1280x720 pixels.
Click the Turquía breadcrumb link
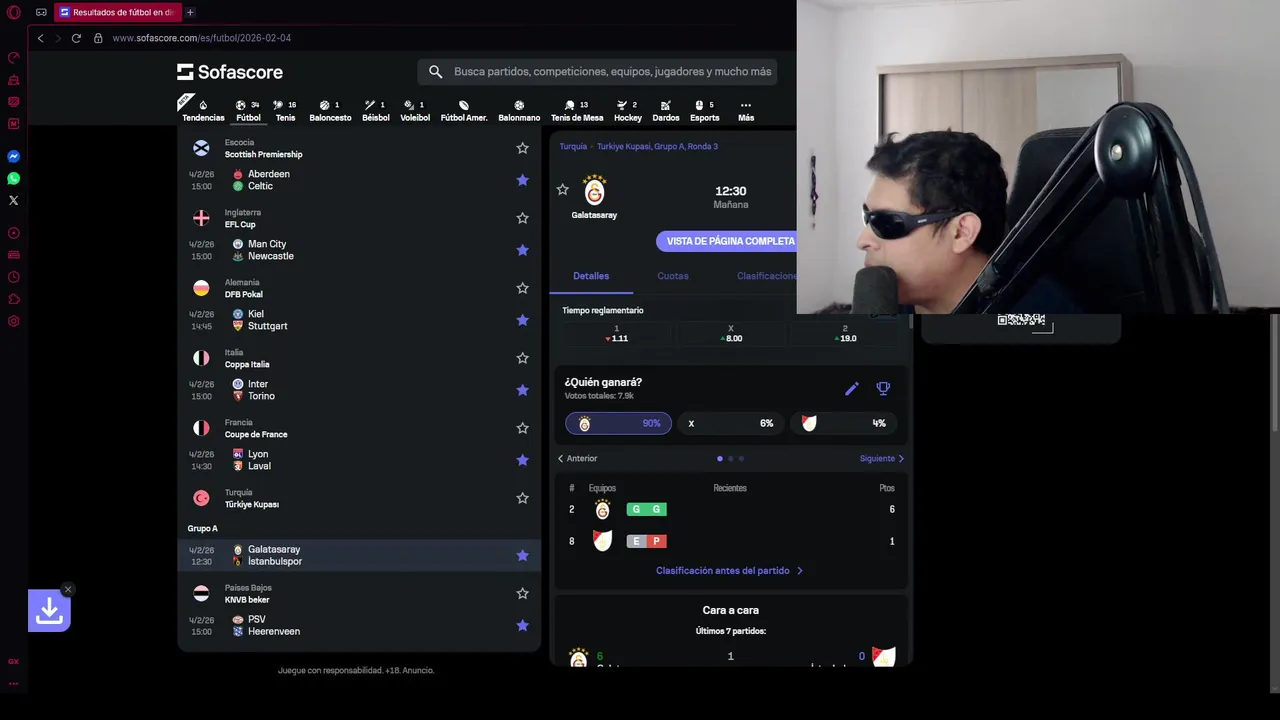[x=573, y=146]
